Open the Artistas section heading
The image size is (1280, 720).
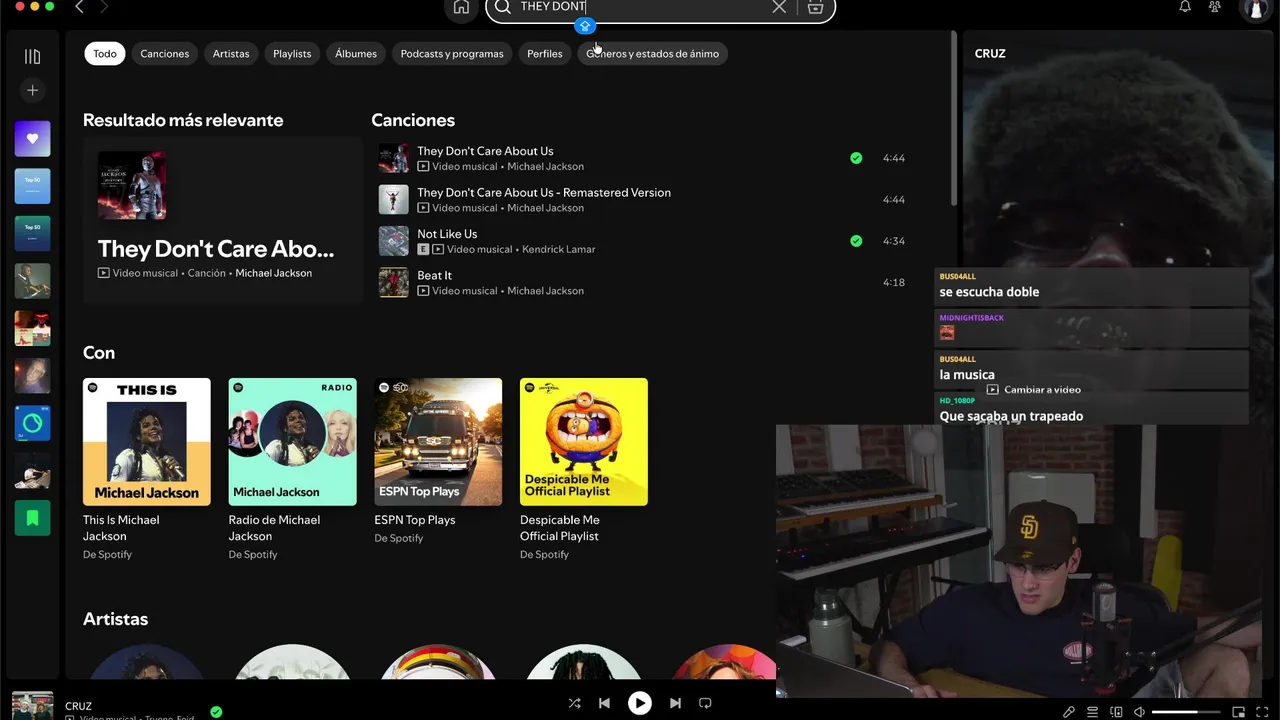[116, 619]
